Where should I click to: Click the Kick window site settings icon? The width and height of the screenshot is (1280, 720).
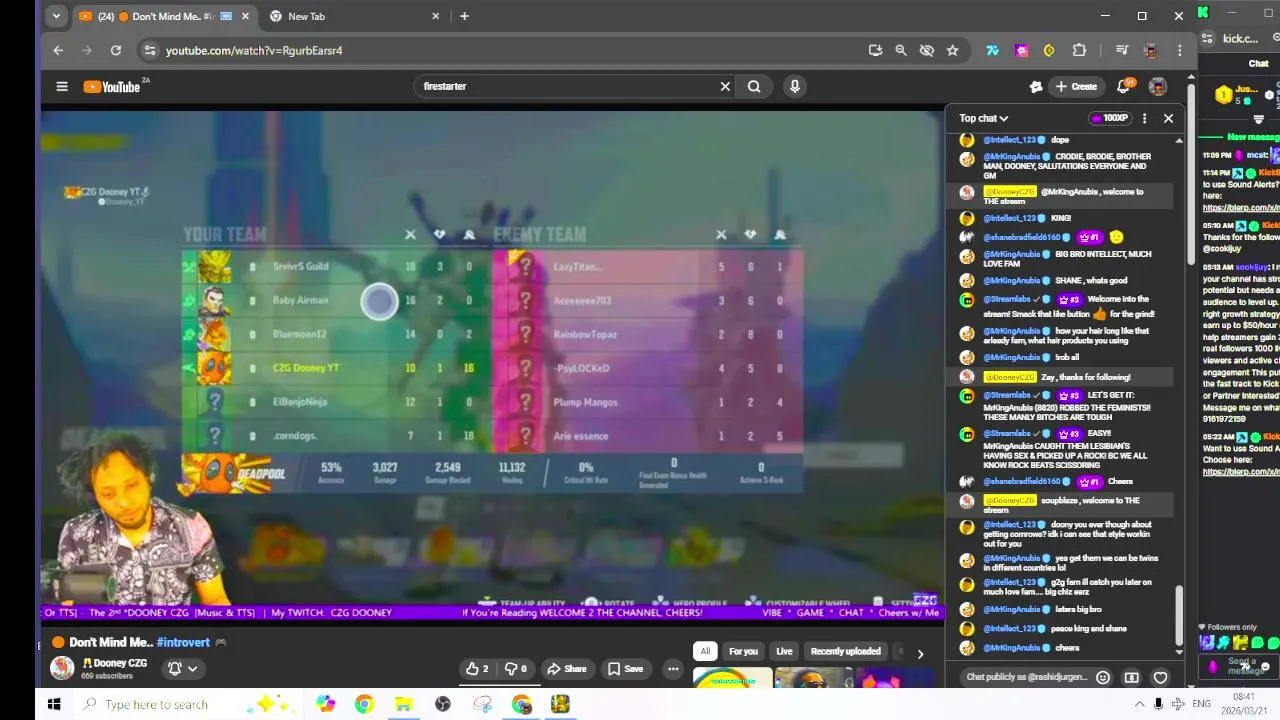tap(1205, 39)
